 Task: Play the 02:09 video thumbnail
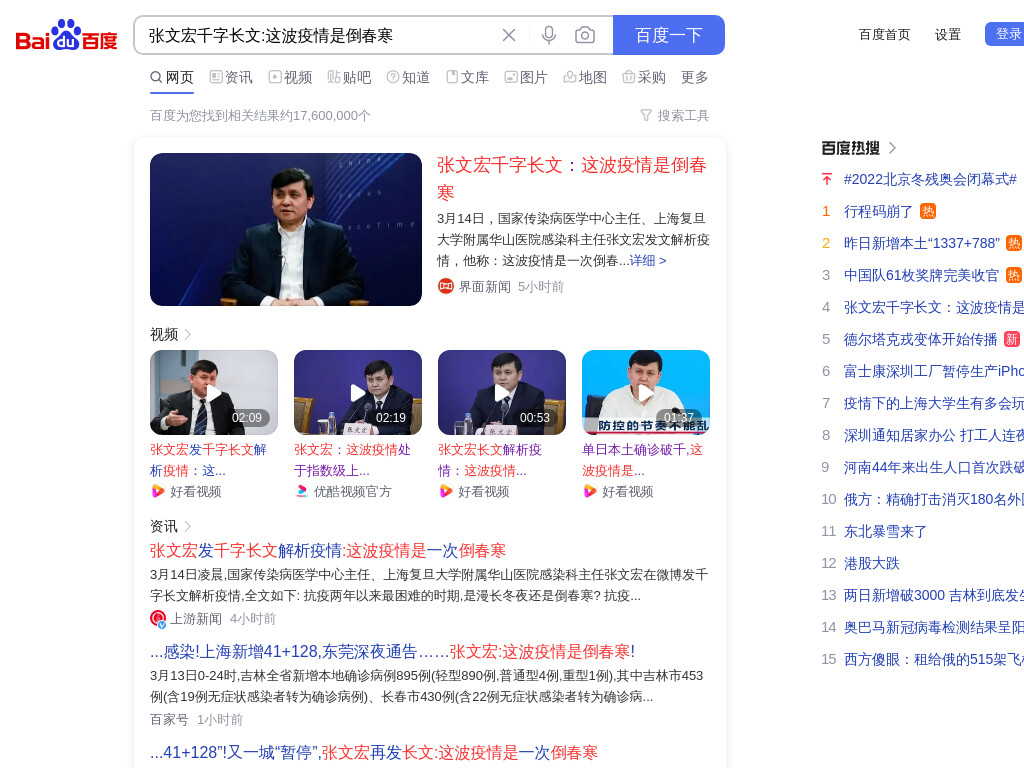(x=214, y=392)
